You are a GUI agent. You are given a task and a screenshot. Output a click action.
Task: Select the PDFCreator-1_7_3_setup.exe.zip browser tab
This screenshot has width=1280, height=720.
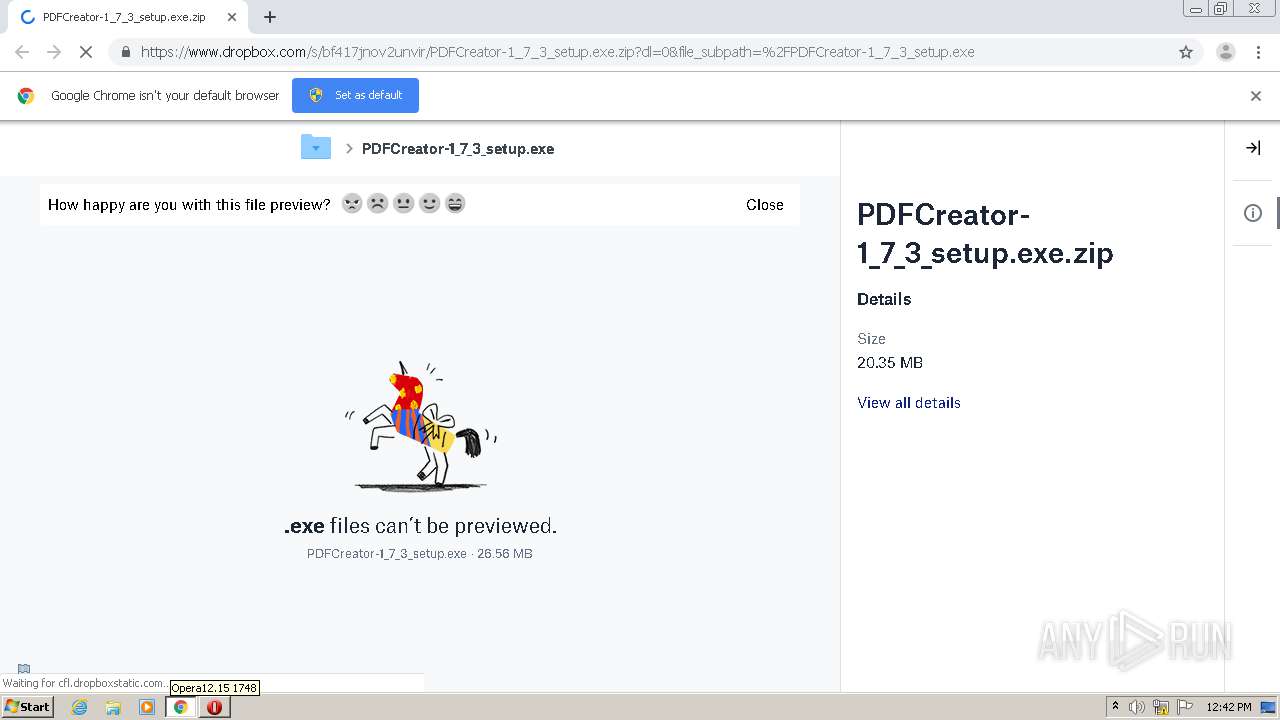pyautogui.click(x=127, y=17)
